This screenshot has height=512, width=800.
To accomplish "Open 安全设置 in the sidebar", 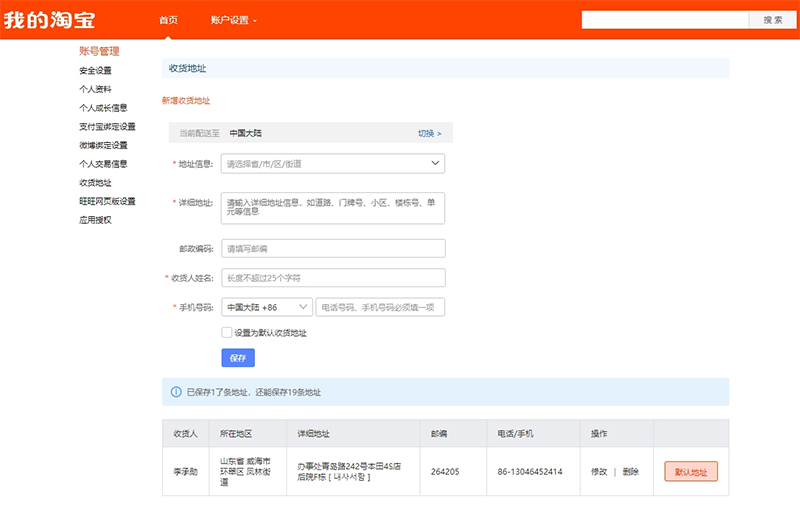I will point(95,70).
